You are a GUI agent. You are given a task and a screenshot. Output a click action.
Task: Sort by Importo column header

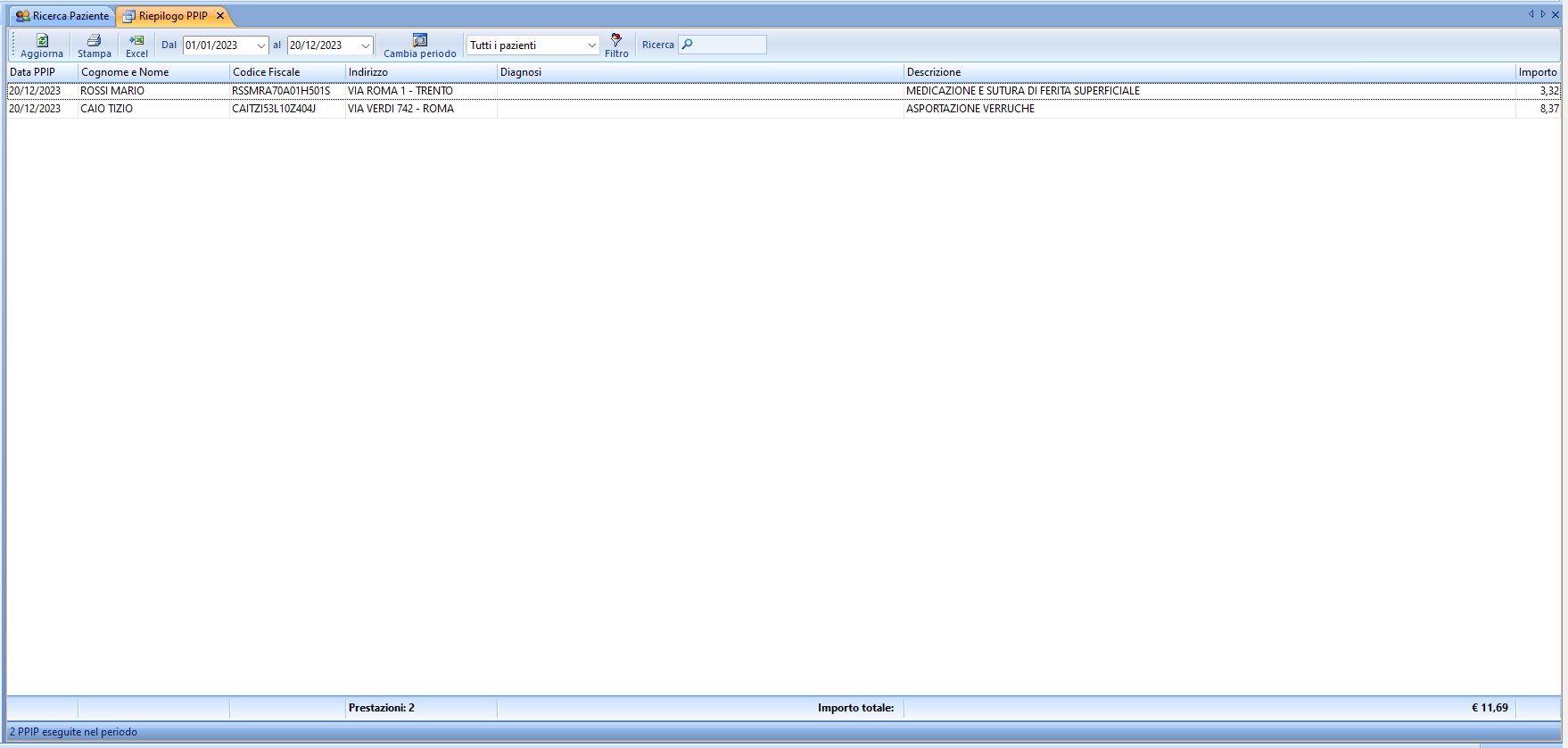[x=1538, y=72]
